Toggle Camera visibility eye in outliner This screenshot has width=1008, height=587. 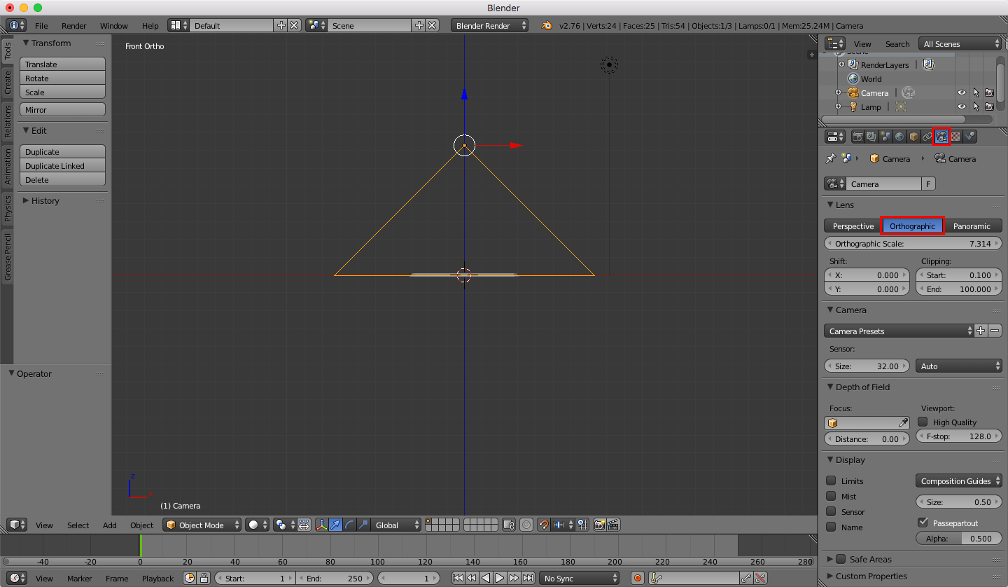(x=962, y=93)
